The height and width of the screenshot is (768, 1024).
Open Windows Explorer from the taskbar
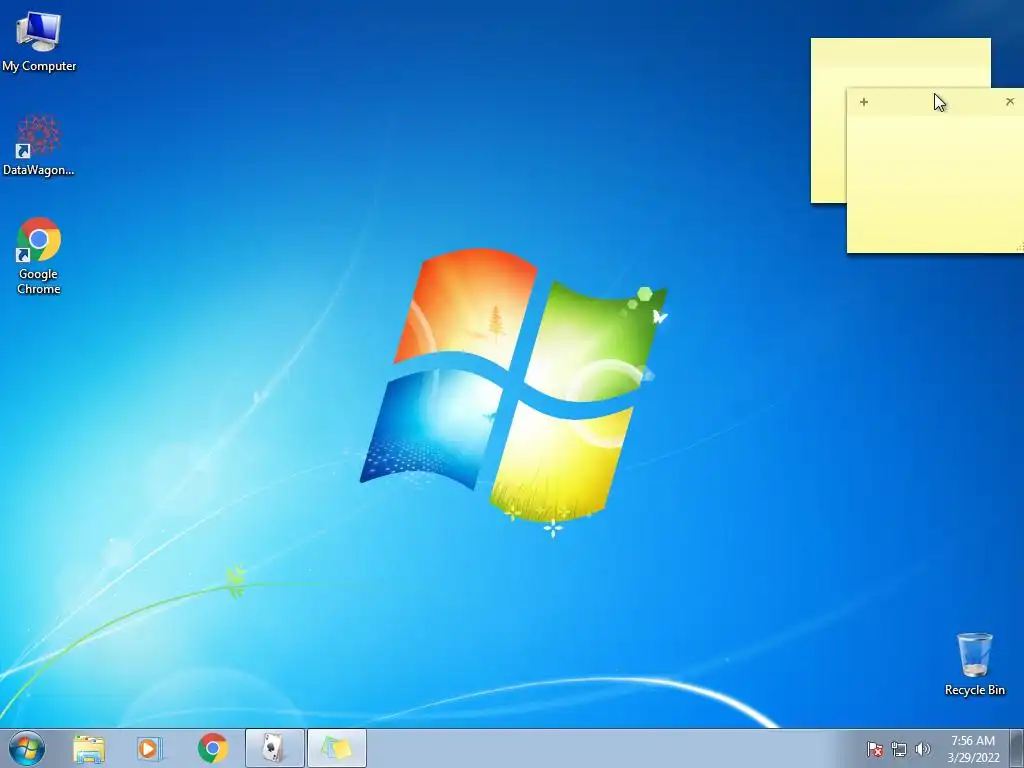coord(89,749)
